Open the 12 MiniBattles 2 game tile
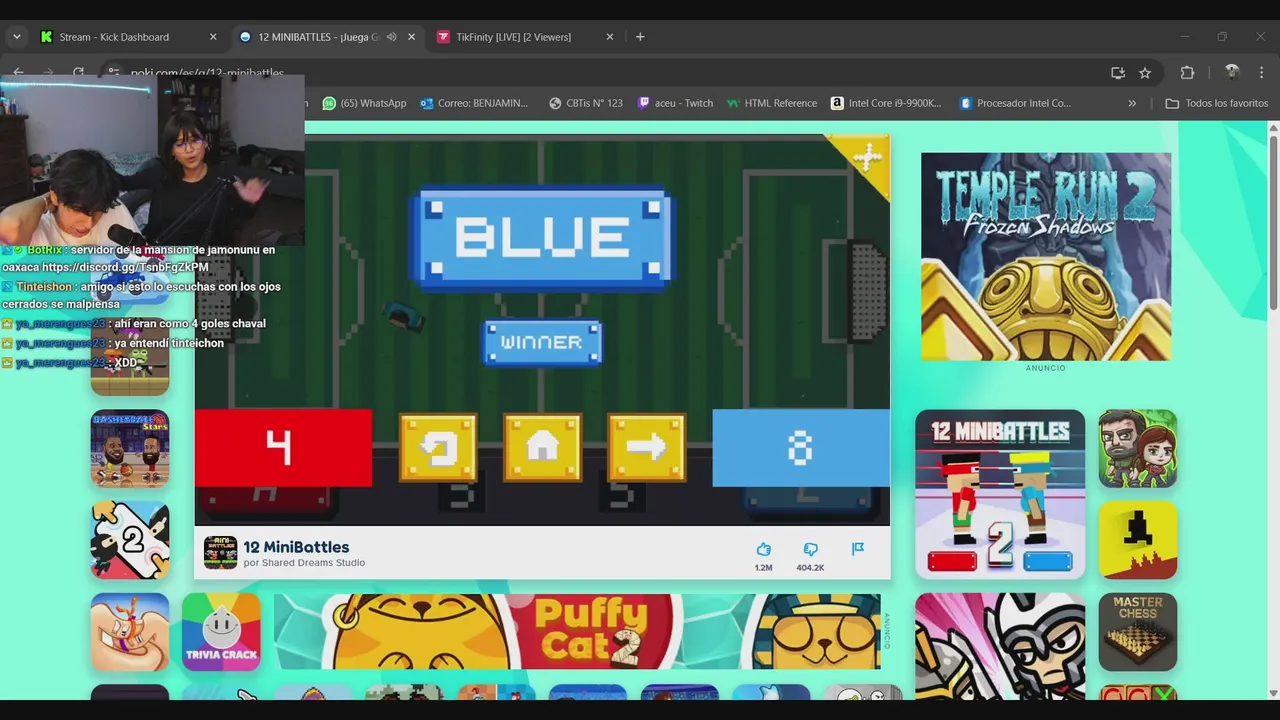 coord(1000,494)
